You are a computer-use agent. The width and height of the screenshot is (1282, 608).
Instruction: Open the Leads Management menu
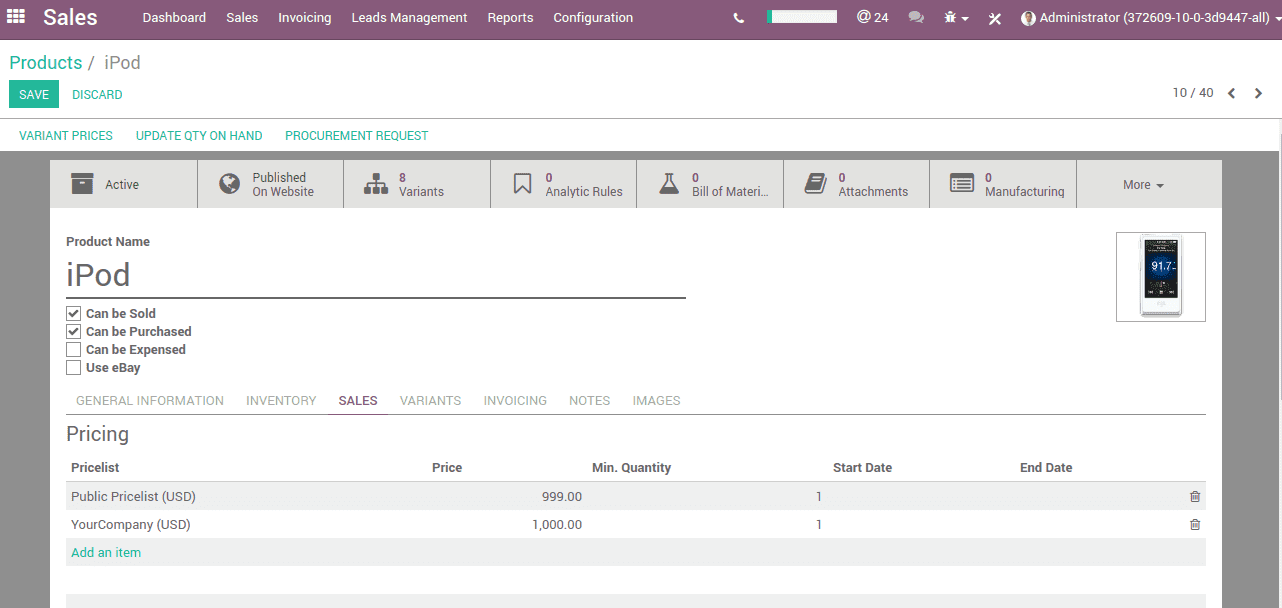tap(409, 18)
